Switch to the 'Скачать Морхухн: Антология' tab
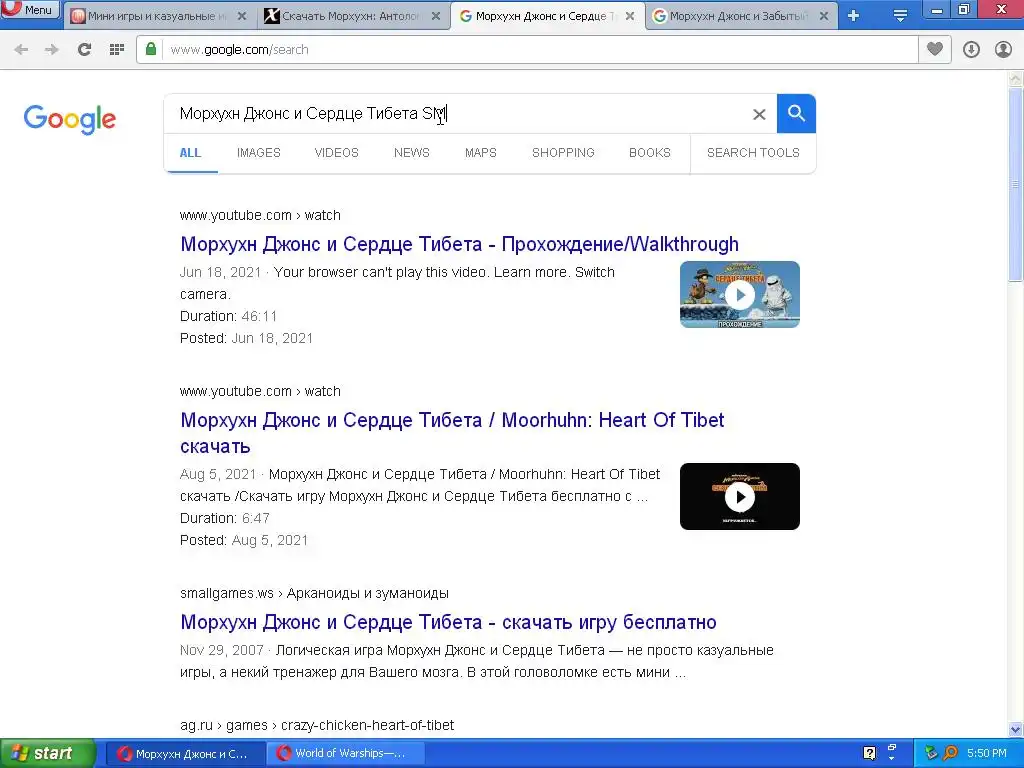This screenshot has width=1024, height=768. point(351,16)
